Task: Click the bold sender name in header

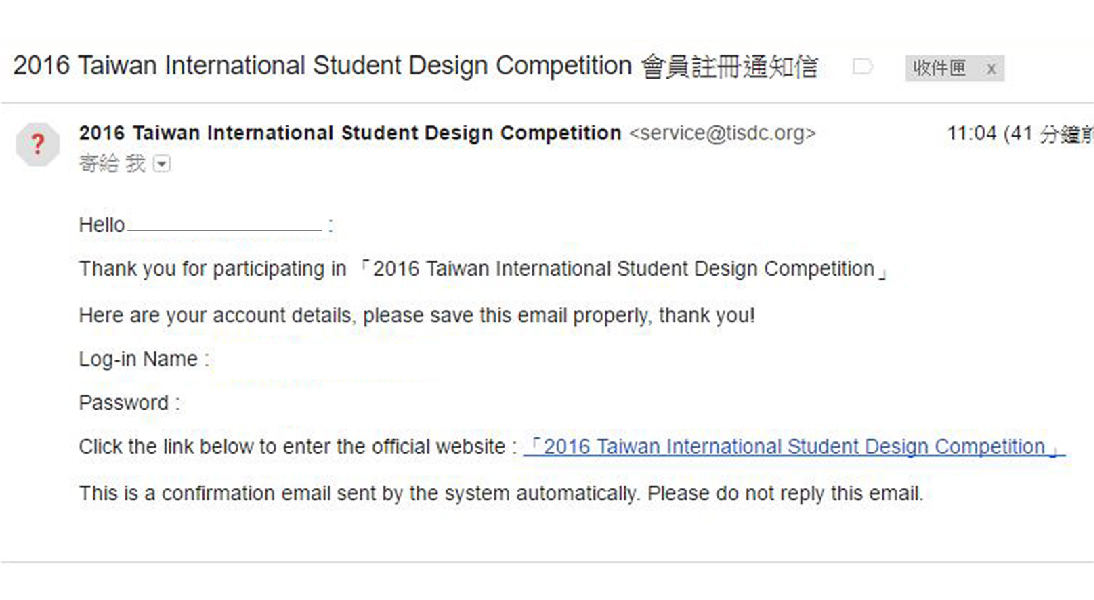Action: (350, 133)
